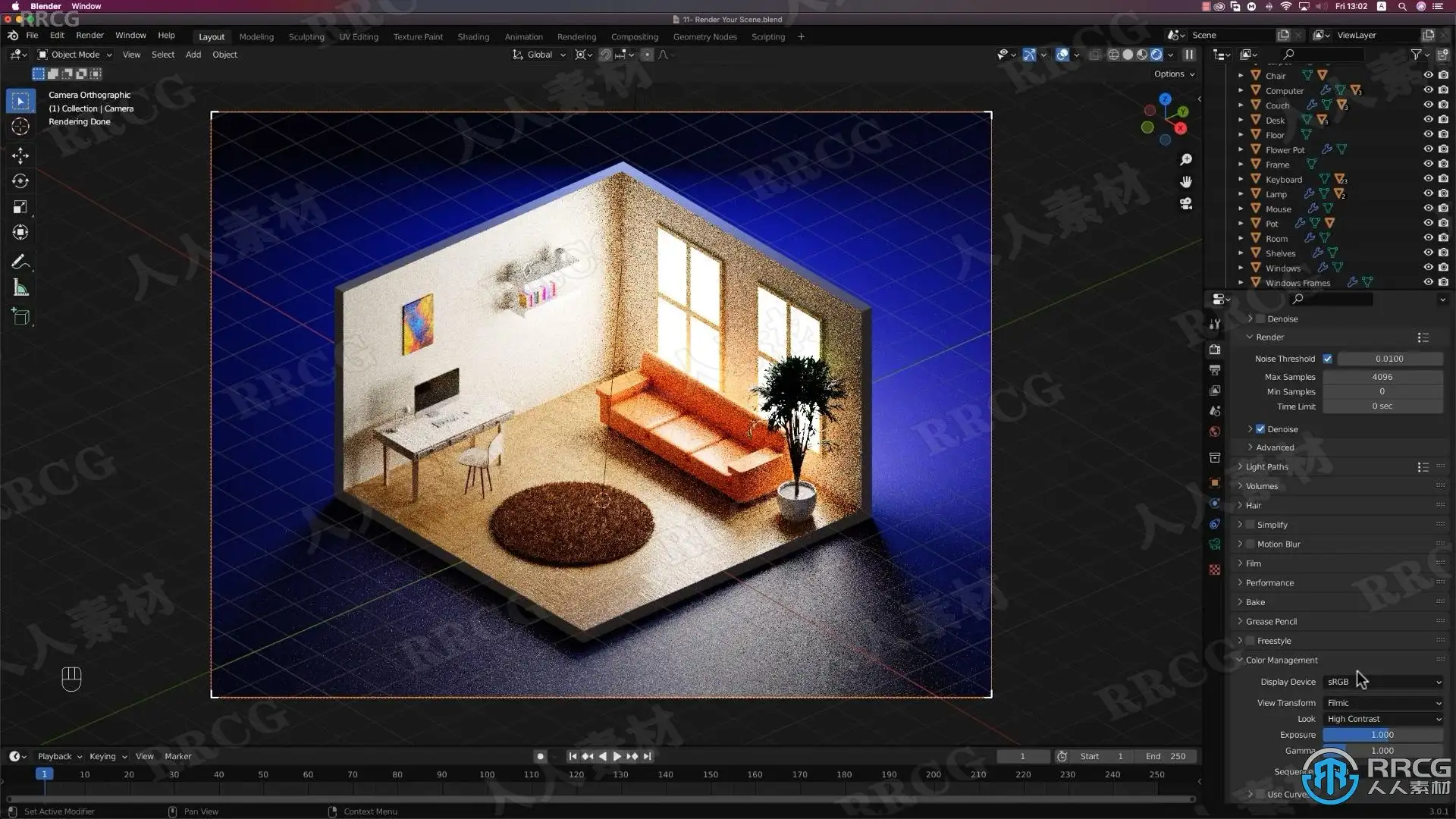Open the Keying popover in timeline

[108, 756]
